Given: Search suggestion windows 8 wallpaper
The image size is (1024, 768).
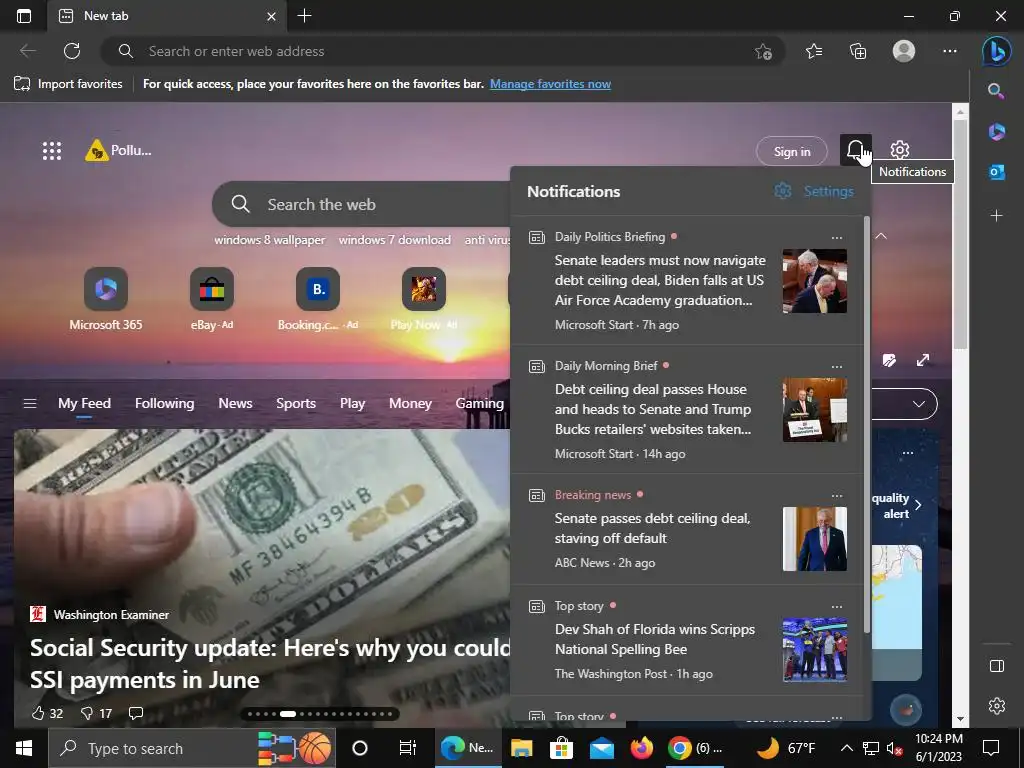Looking at the screenshot, I should pos(270,240).
